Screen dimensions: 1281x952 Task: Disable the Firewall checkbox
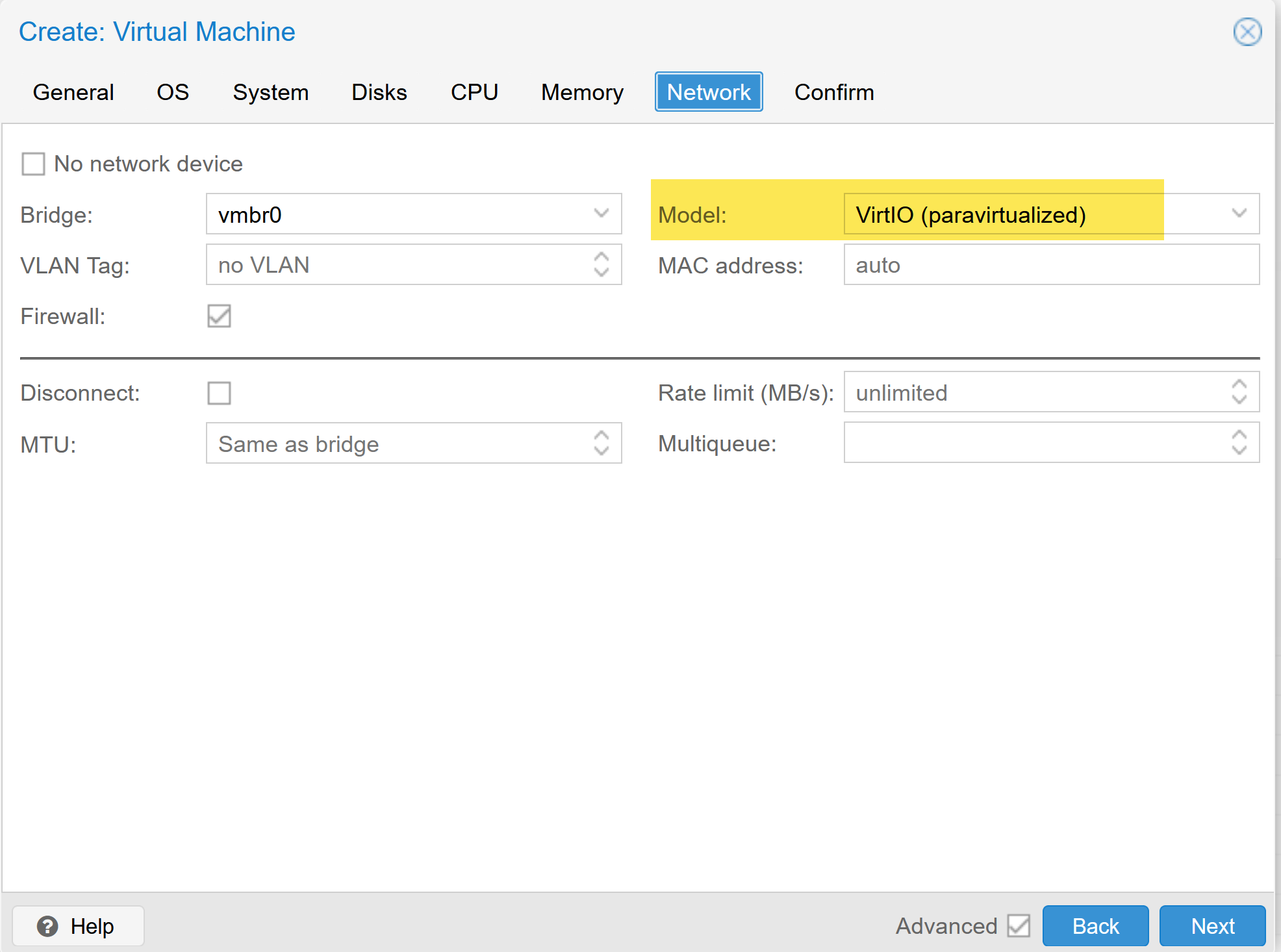point(219,316)
